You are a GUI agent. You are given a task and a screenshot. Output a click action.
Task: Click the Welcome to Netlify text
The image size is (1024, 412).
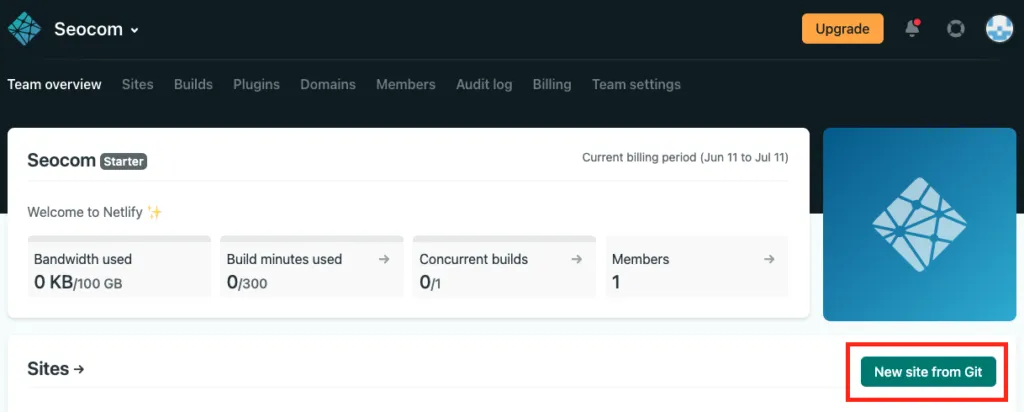(x=95, y=212)
